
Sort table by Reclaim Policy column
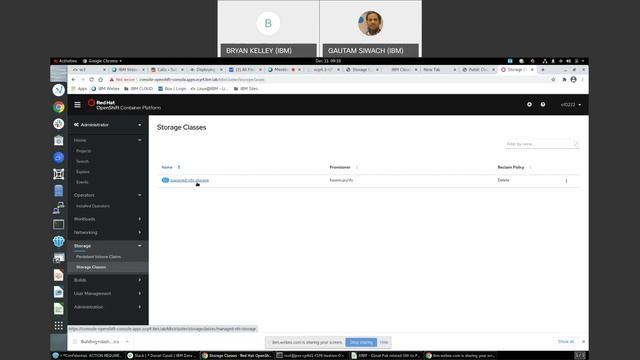point(511,167)
